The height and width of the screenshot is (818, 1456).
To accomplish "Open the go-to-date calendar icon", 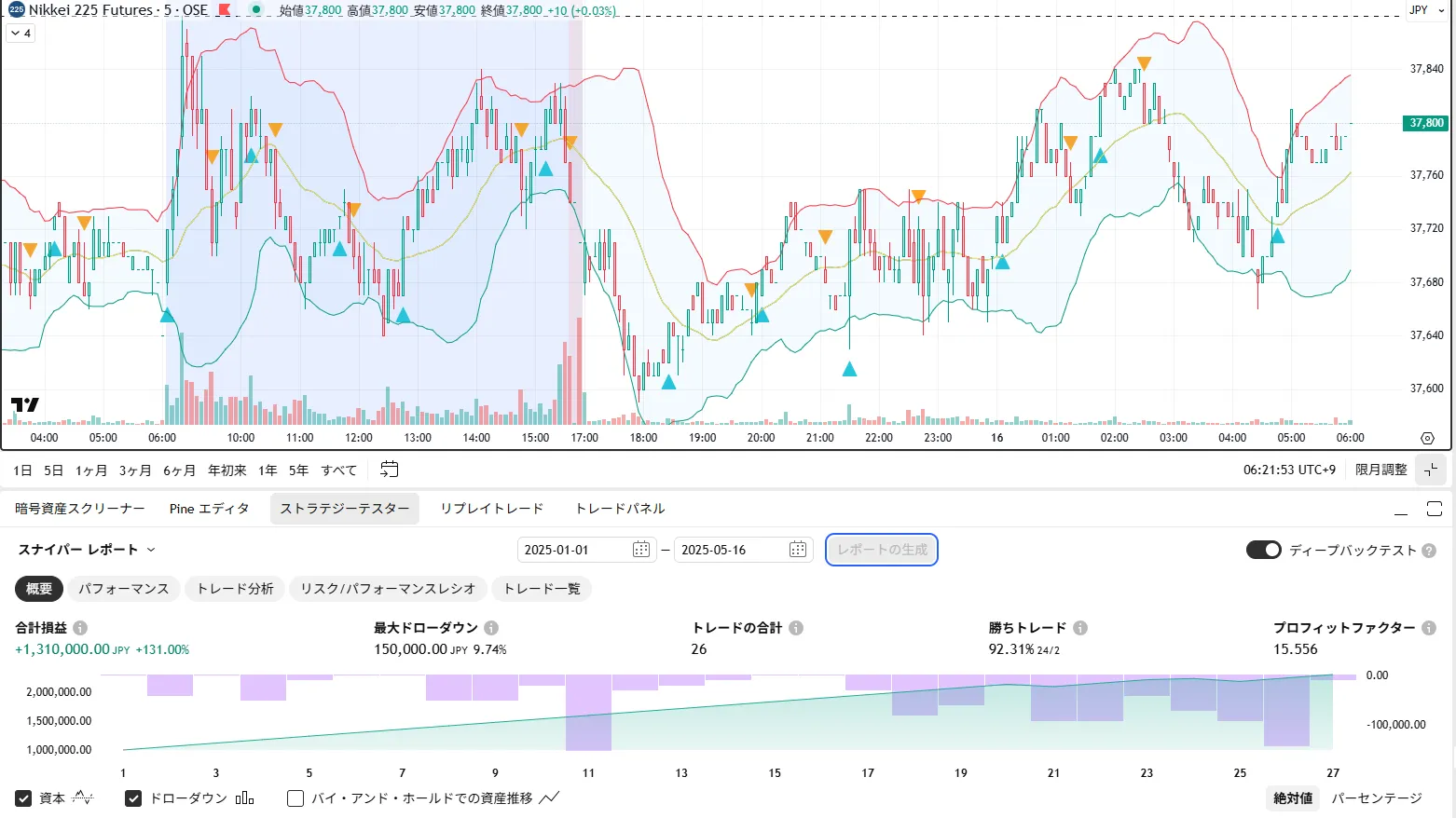I will [x=390, y=470].
